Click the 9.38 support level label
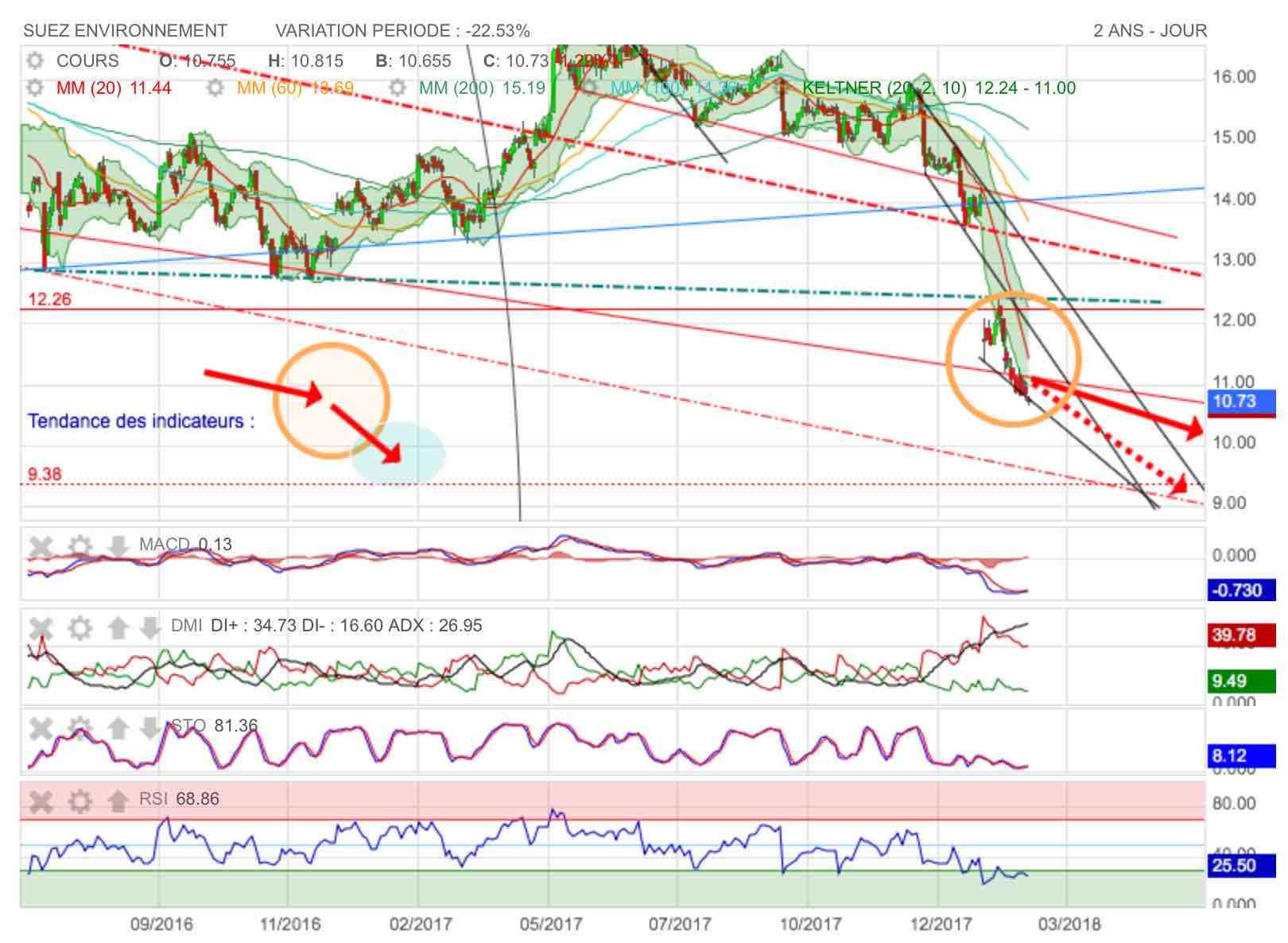Screen dimensions: 1288x943 click(x=45, y=474)
